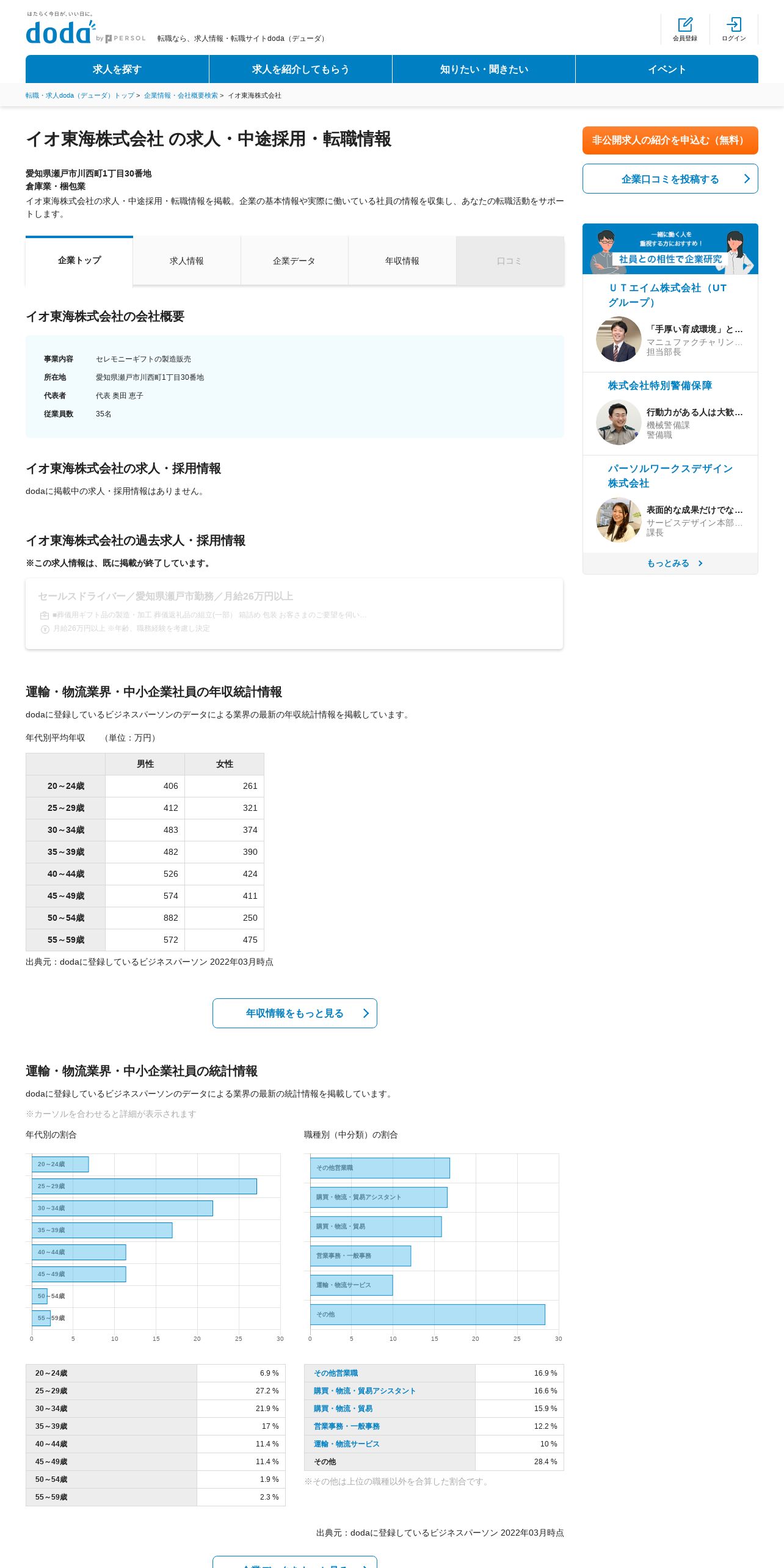The width and height of the screenshot is (784, 1568).
Task: Click パーソルワークスデザイン employee portrait photo
Action: pyautogui.click(x=619, y=520)
